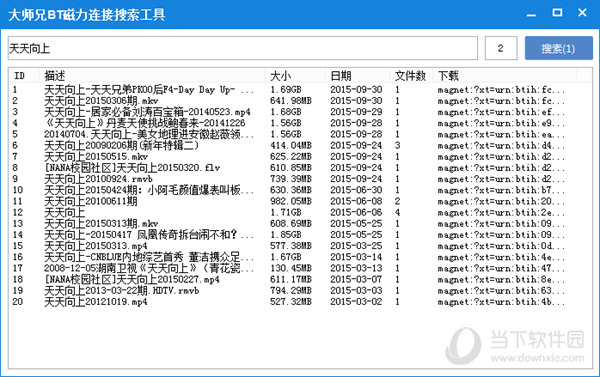Screen dimensions: 600x377
Task: Click the size cell 1.85GB
Action: 286,235
